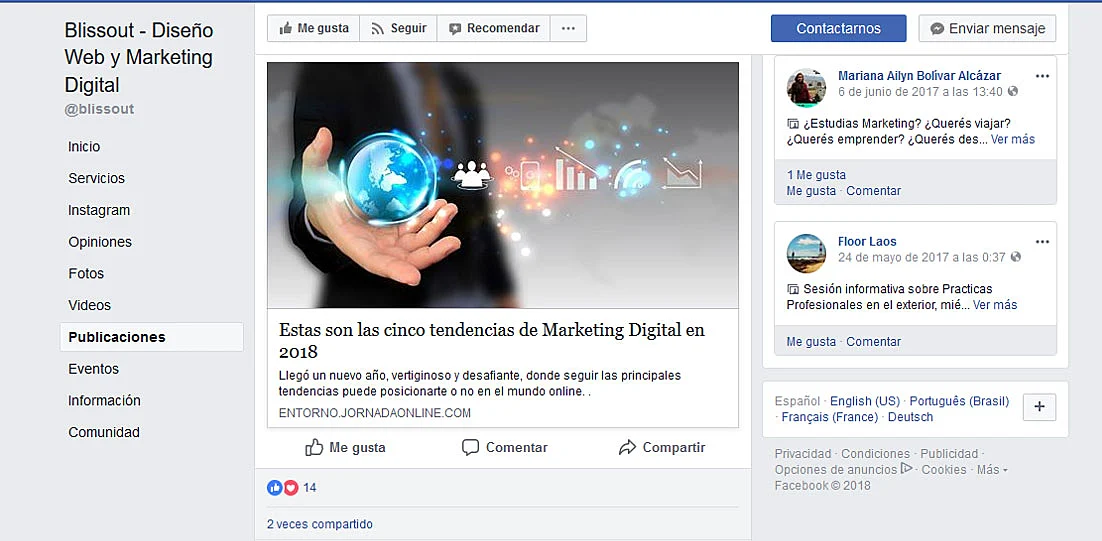Click the thumbs-up Me gusta page button

[x=313, y=29]
